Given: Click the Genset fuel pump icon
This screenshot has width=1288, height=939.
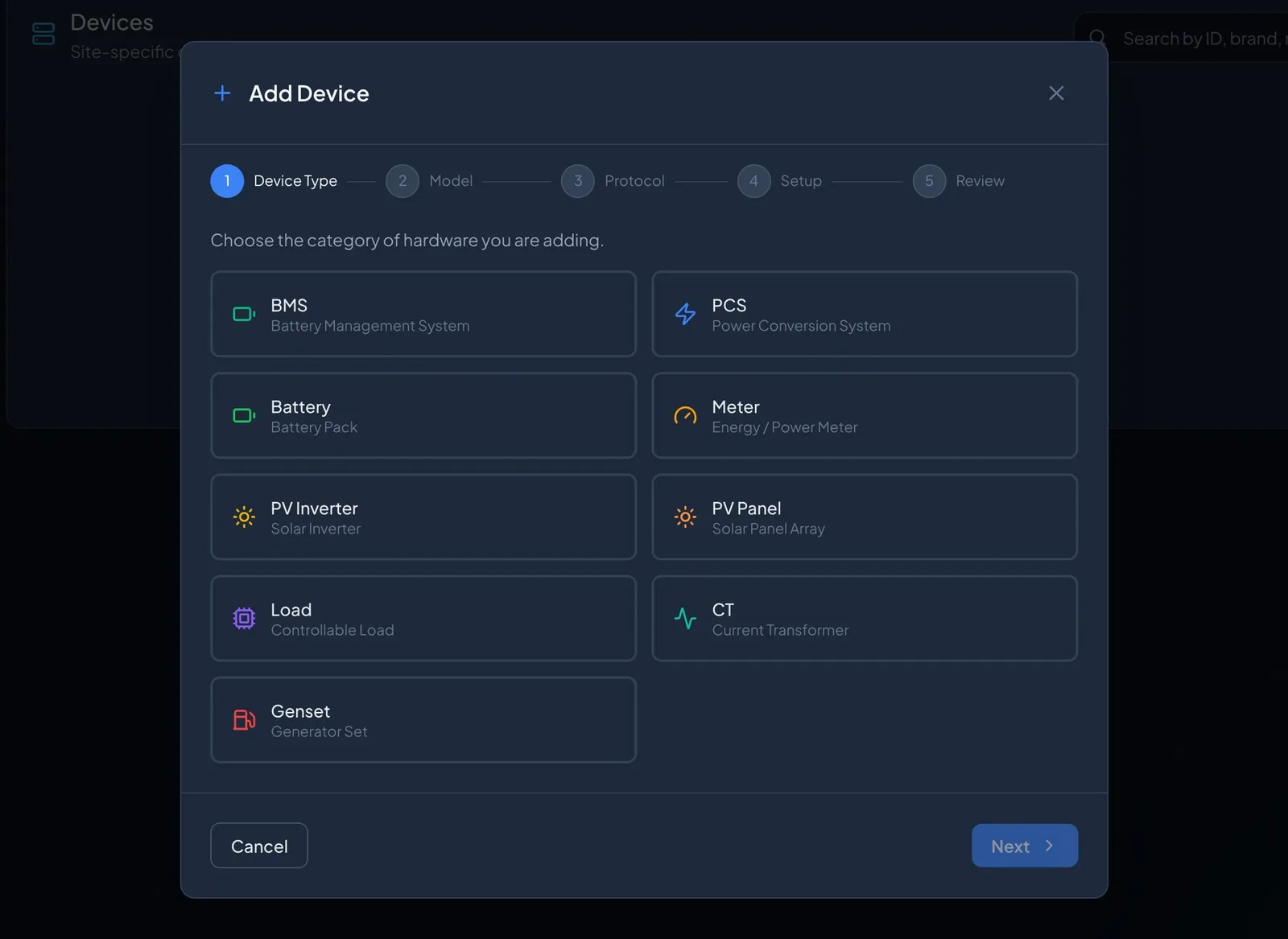Looking at the screenshot, I should [x=244, y=719].
